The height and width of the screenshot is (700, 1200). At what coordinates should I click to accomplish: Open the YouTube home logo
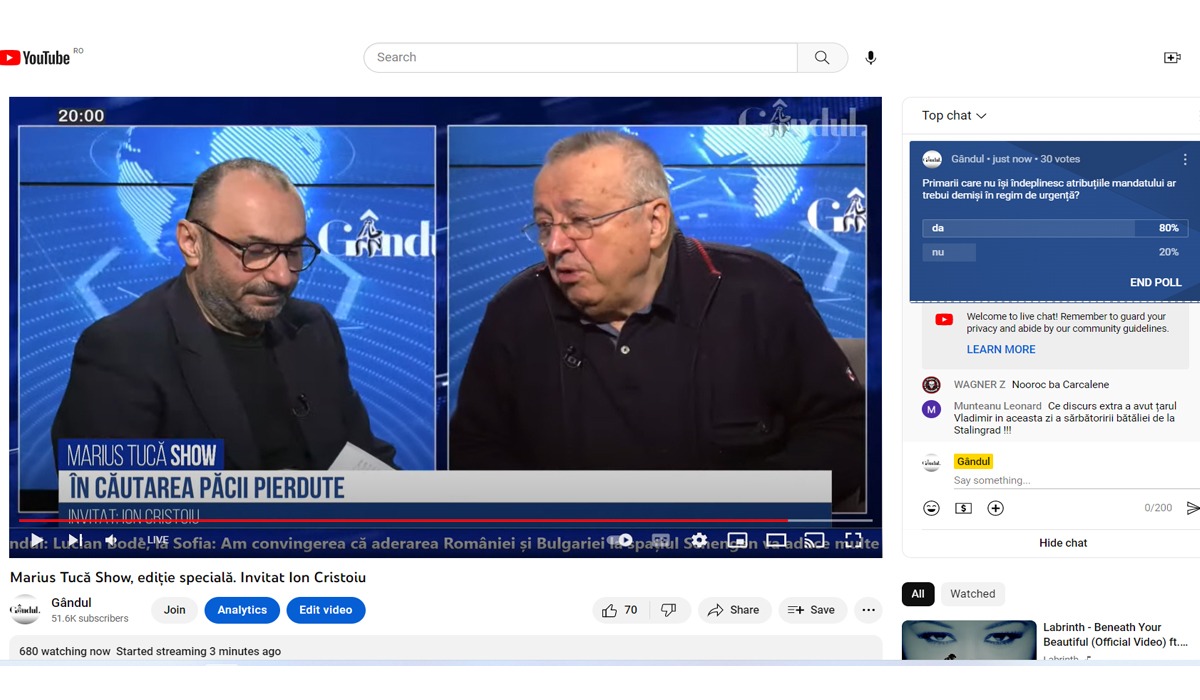coord(35,58)
